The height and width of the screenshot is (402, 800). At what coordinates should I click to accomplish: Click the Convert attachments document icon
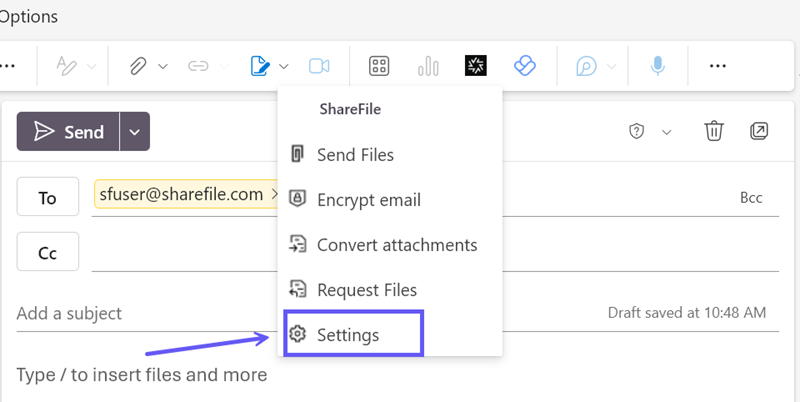point(297,244)
